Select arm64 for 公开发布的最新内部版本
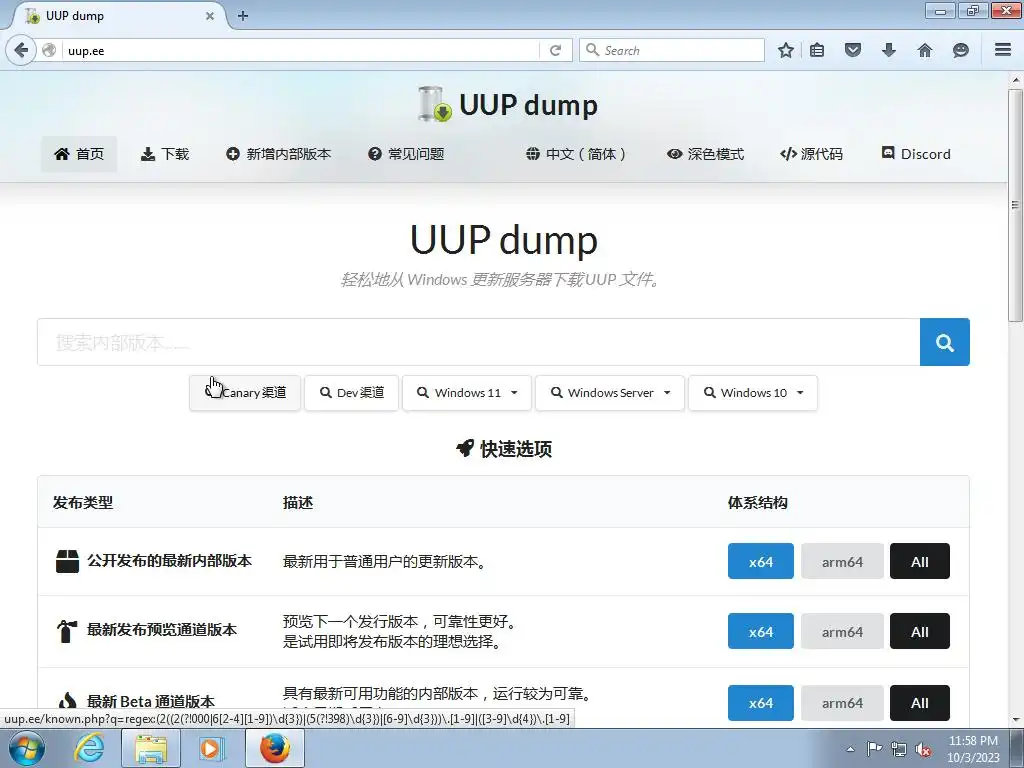This screenshot has width=1024, height=768. [x=842, y=561]
